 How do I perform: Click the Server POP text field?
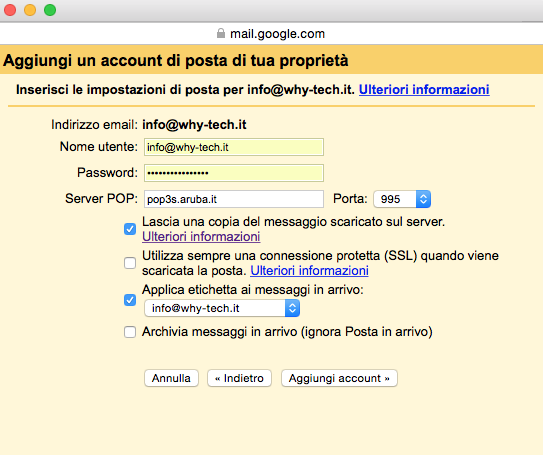[x=234, y=199]
